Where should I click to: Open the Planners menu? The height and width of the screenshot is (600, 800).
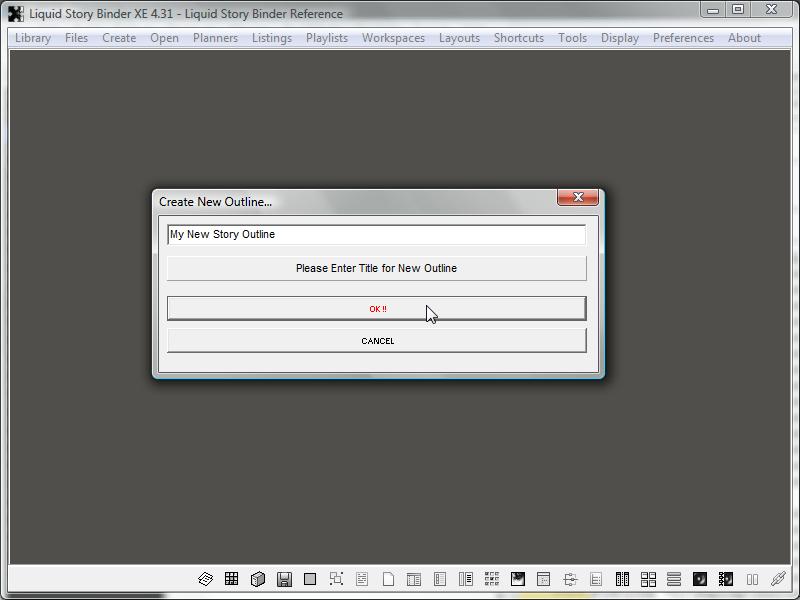pos(215,38)
